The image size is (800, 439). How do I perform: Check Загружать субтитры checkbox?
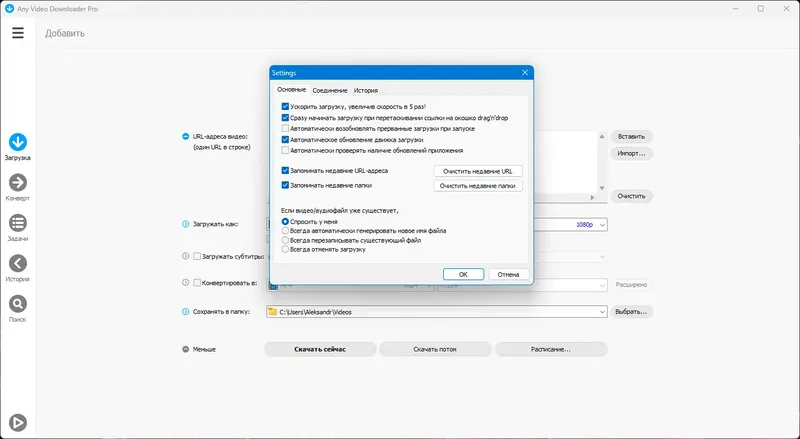coord(197,256)
